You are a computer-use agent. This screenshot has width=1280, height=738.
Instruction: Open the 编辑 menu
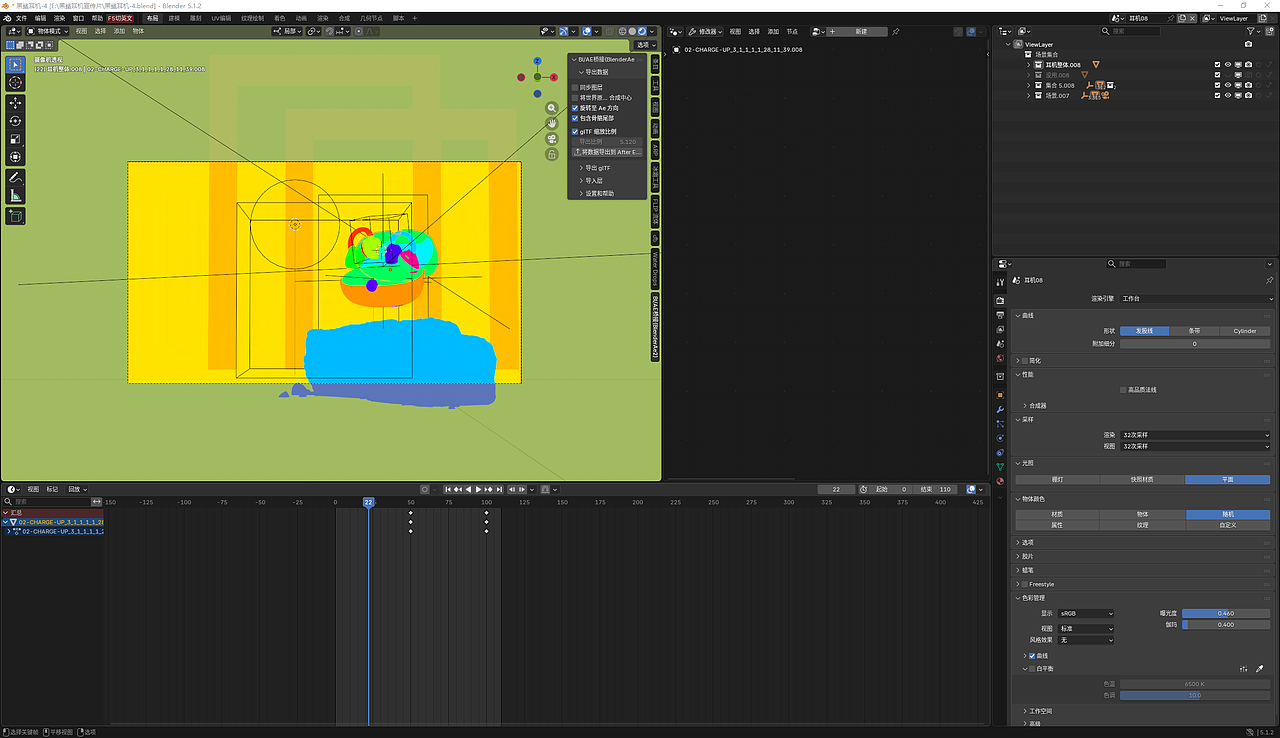pos(40,18)
